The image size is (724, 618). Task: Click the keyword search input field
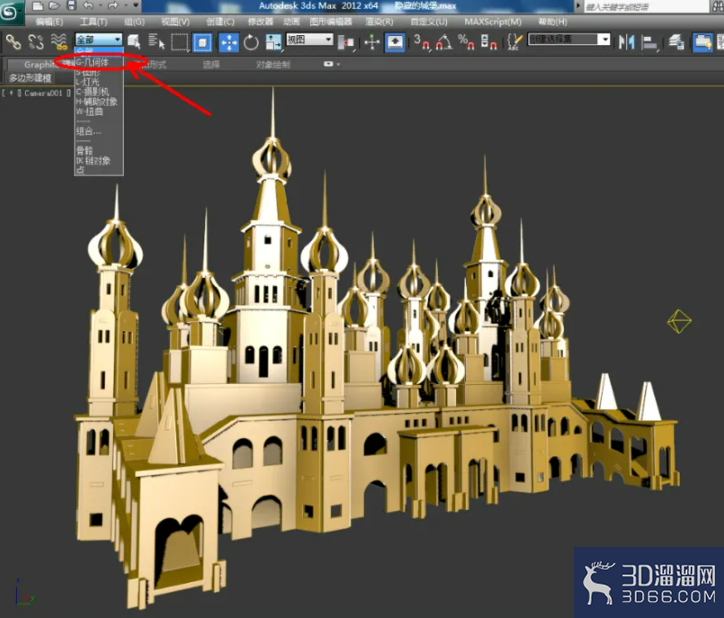click(646, 6)
